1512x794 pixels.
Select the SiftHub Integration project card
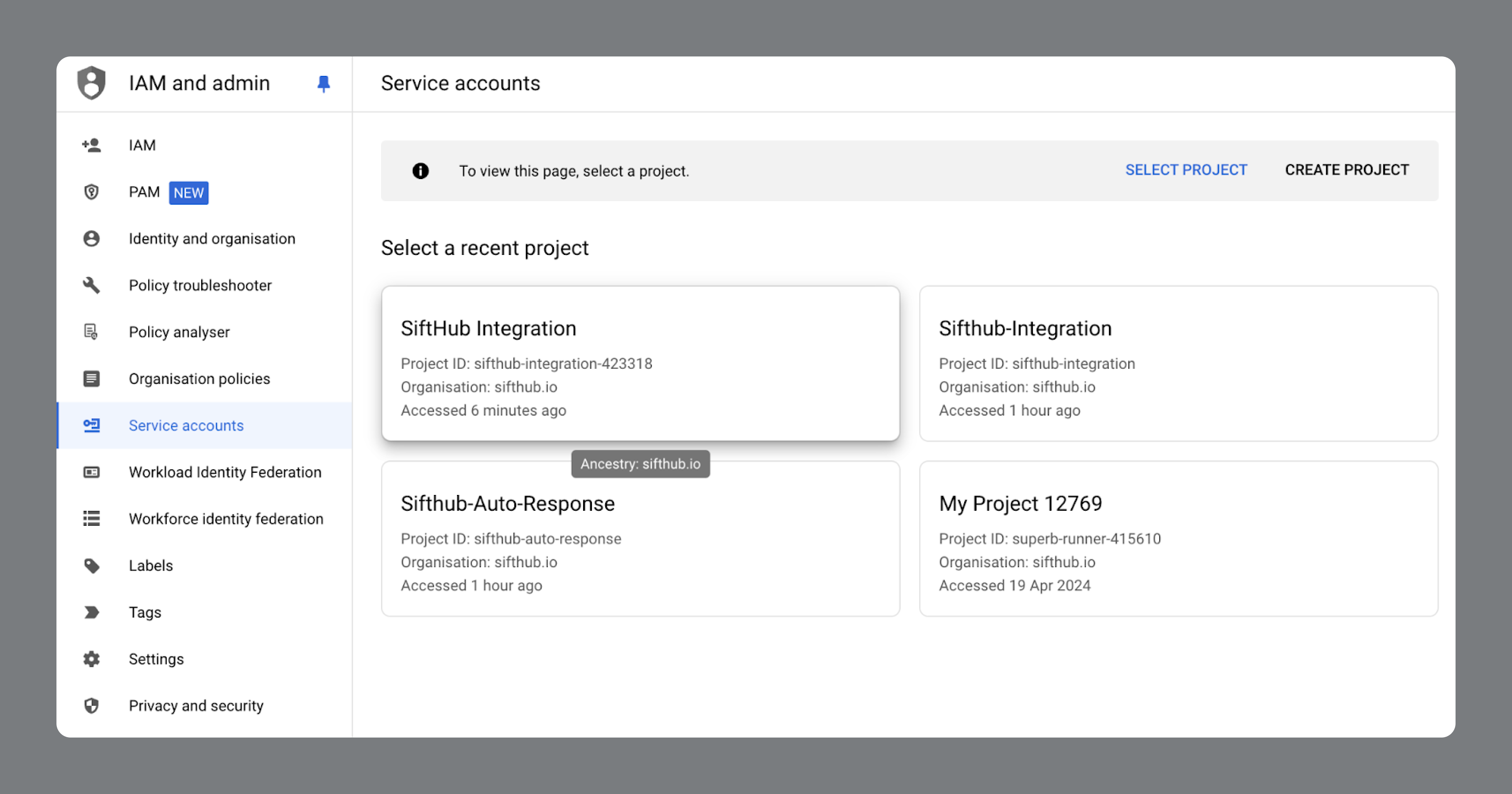click(x=640, y=363)
